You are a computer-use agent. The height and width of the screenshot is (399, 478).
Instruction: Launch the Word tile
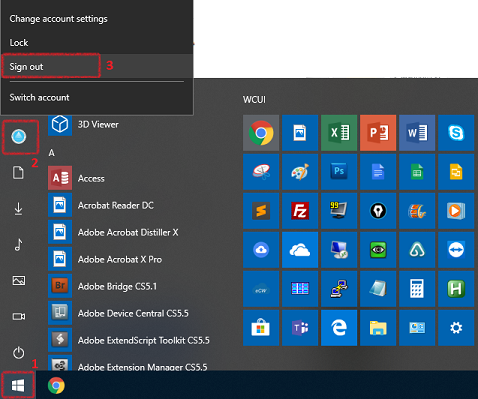point(417,133)
